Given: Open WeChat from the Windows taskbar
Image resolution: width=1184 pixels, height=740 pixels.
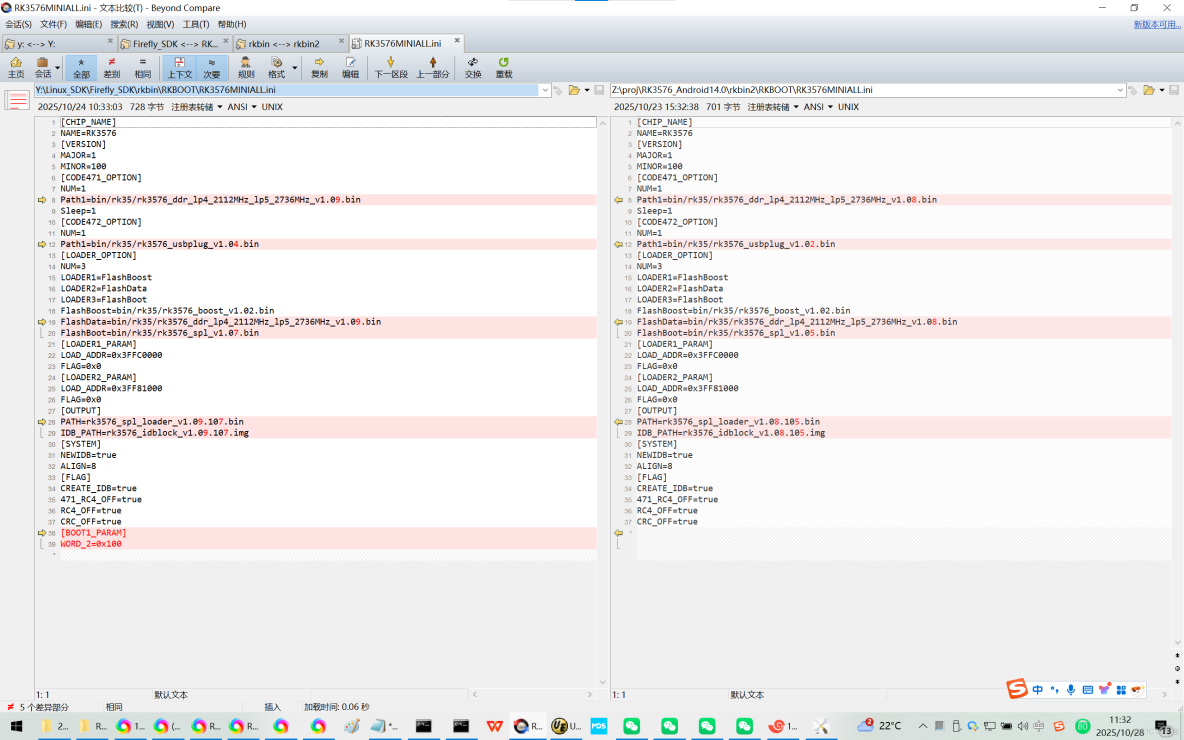Looking at the screenshot, I should 631,726.
